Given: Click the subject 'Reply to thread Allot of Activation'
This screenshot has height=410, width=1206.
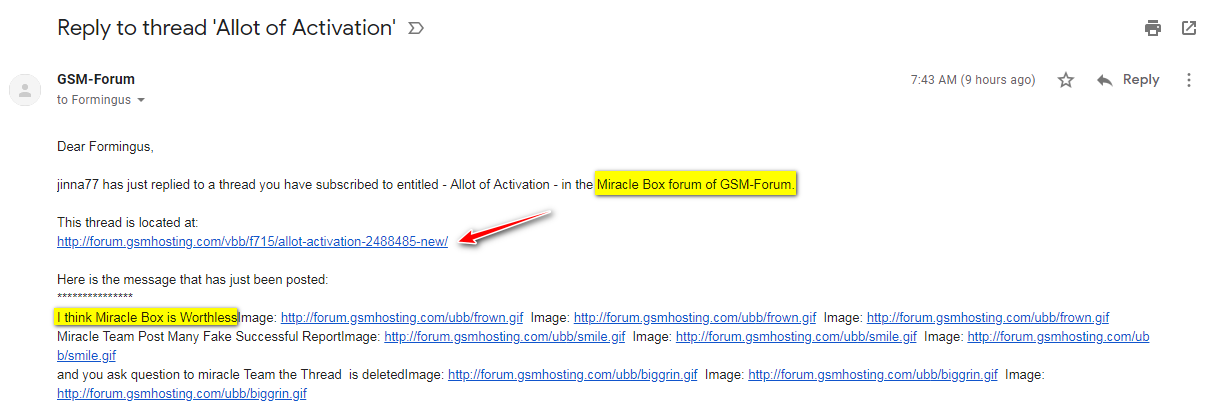Looking at the screenshot, I should [x=227, y=28].
